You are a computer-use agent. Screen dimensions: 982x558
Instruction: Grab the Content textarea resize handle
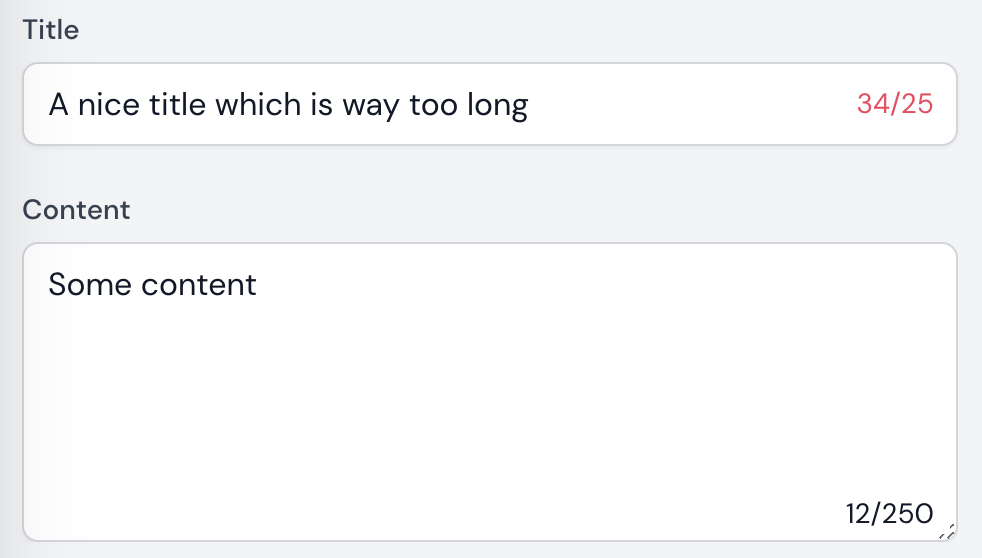(x=947, y=532)
